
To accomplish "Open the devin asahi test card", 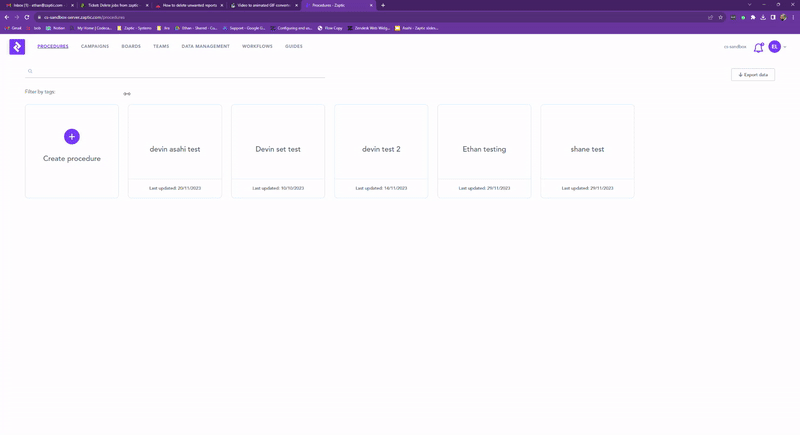I will tap(175, 149).
